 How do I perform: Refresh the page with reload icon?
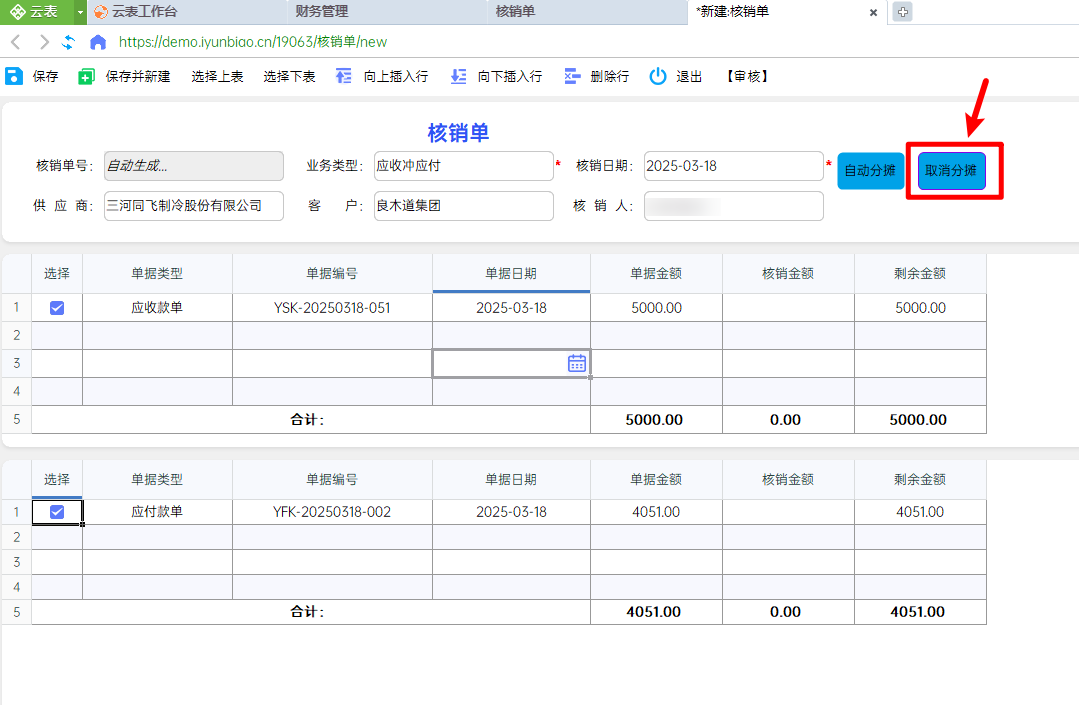tap(68, 42)
